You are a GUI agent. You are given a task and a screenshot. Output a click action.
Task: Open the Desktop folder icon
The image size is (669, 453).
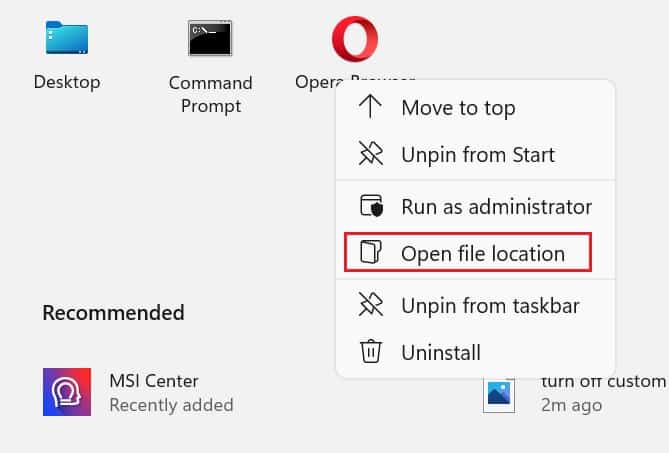[x=67, y=38]
